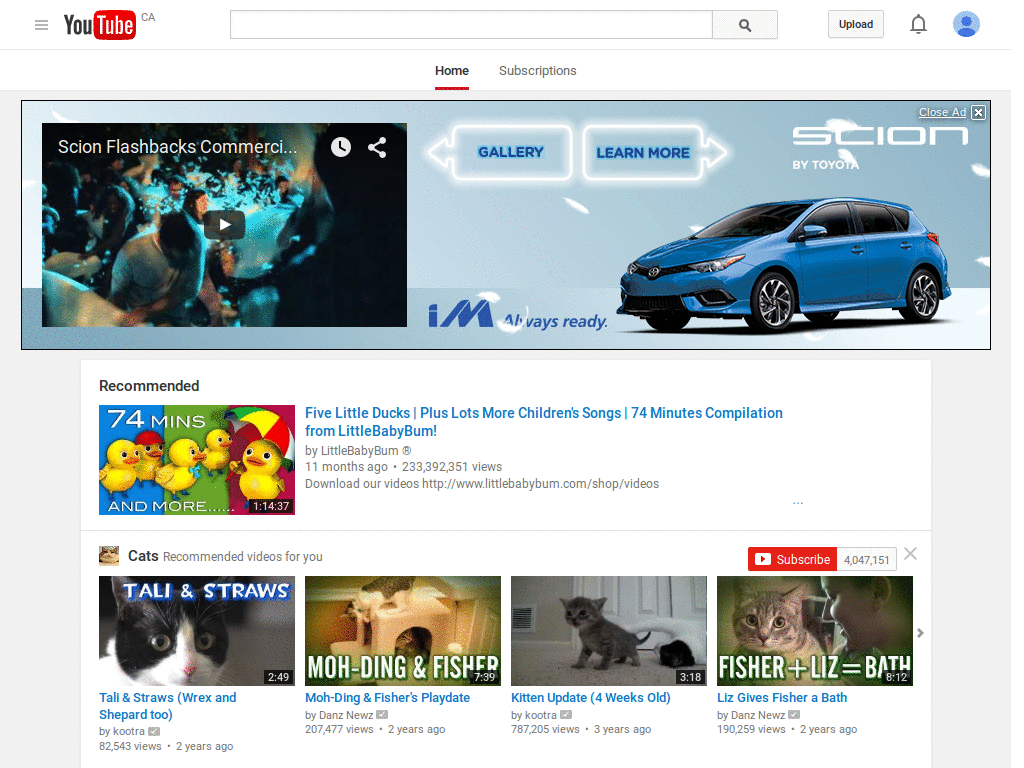Click the Cats channel icon

[109, 556]
